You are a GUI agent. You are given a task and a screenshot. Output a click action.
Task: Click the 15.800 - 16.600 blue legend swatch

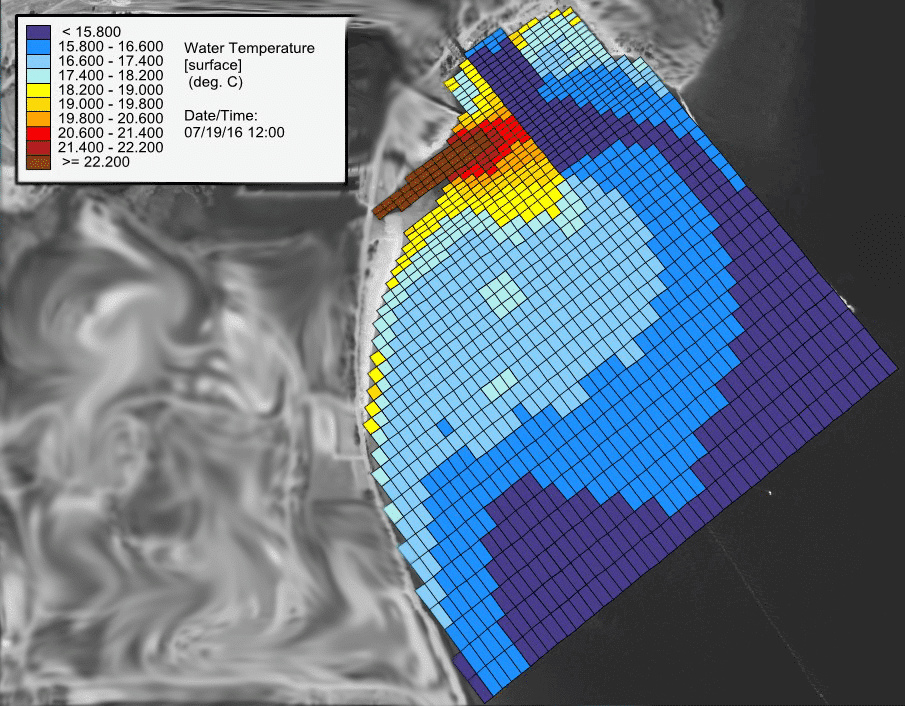(38, 47)
